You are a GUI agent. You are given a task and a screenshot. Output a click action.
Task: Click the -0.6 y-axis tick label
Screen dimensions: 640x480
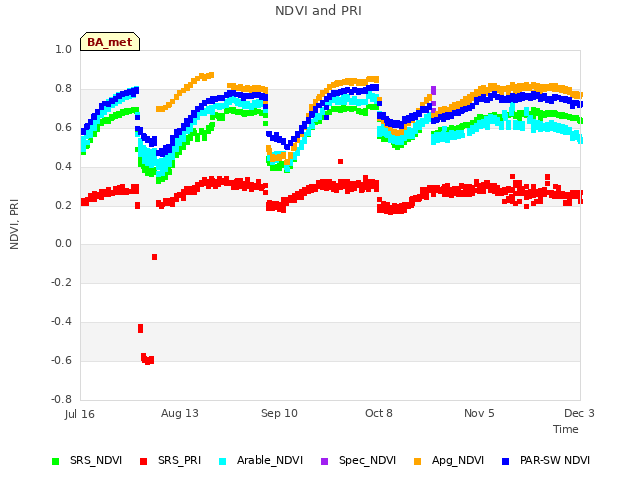pos(61,360)
